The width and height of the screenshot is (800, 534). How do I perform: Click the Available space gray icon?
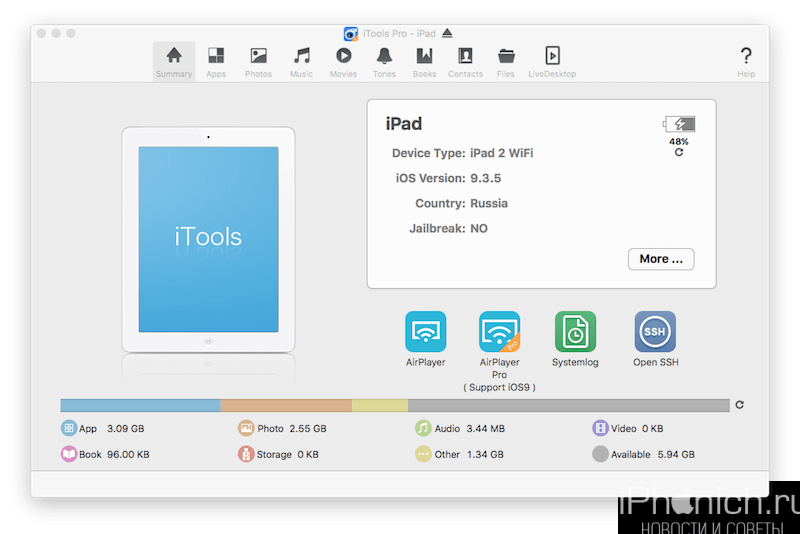pos(600,454)
